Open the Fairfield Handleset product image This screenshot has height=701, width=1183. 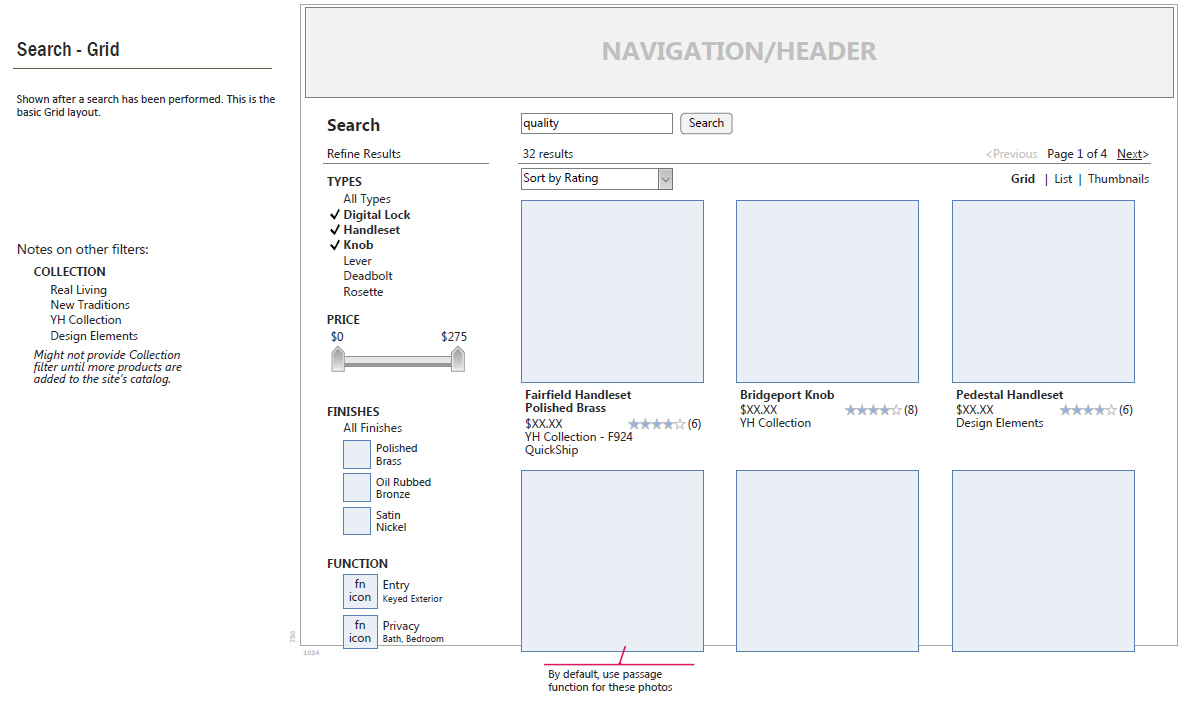click(x=612, y=291)
